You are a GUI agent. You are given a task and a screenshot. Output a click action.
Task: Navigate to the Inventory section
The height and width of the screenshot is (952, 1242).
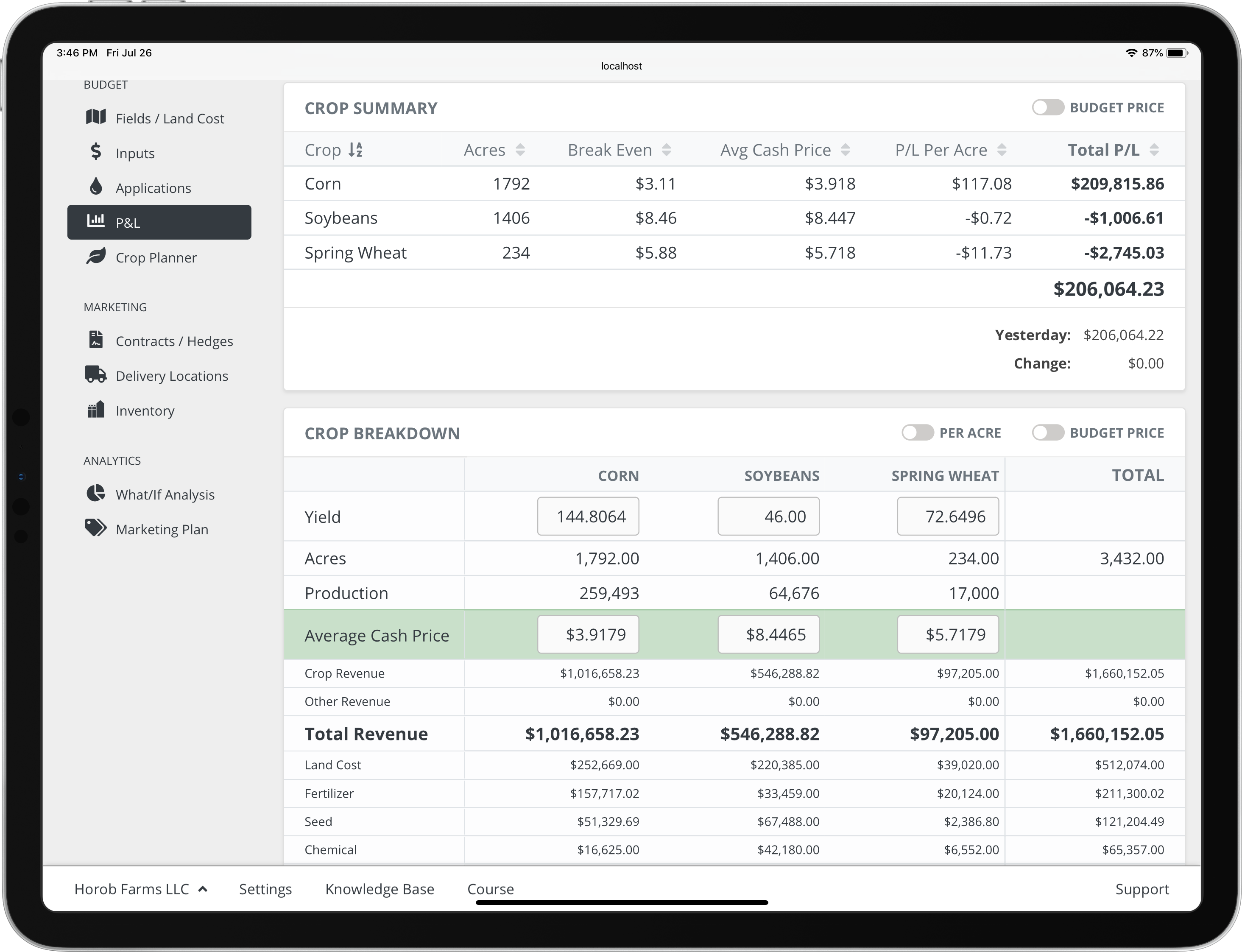(145, 410)
